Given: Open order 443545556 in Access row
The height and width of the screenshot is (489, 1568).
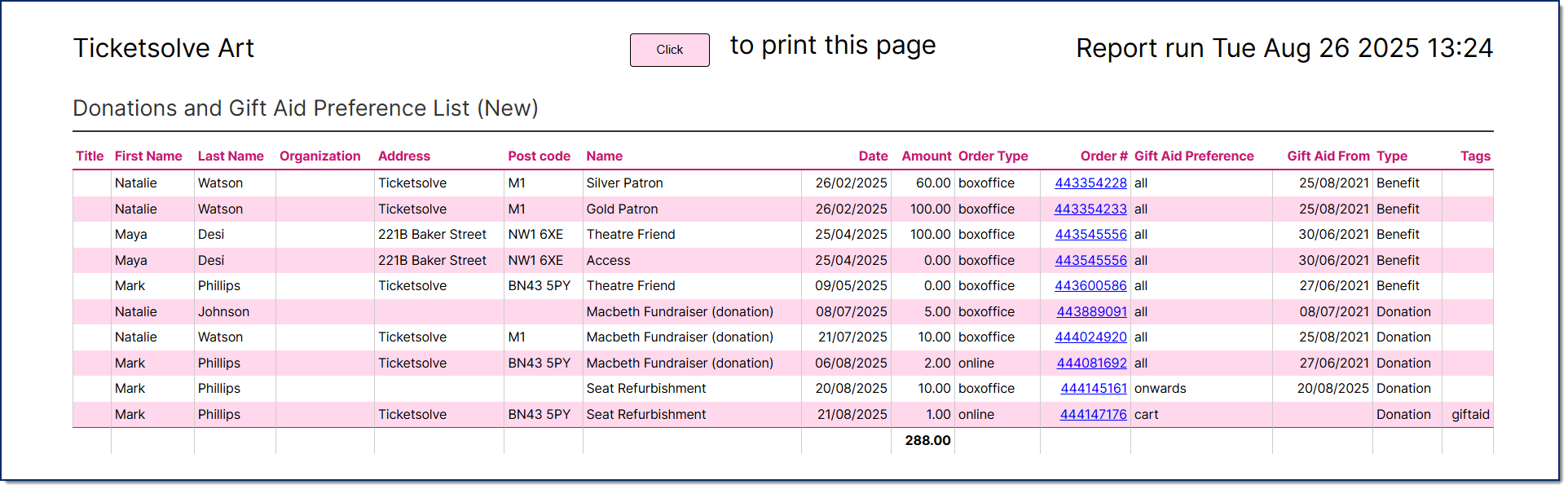Looking at the screenshot, I should tap(1090, 261).
